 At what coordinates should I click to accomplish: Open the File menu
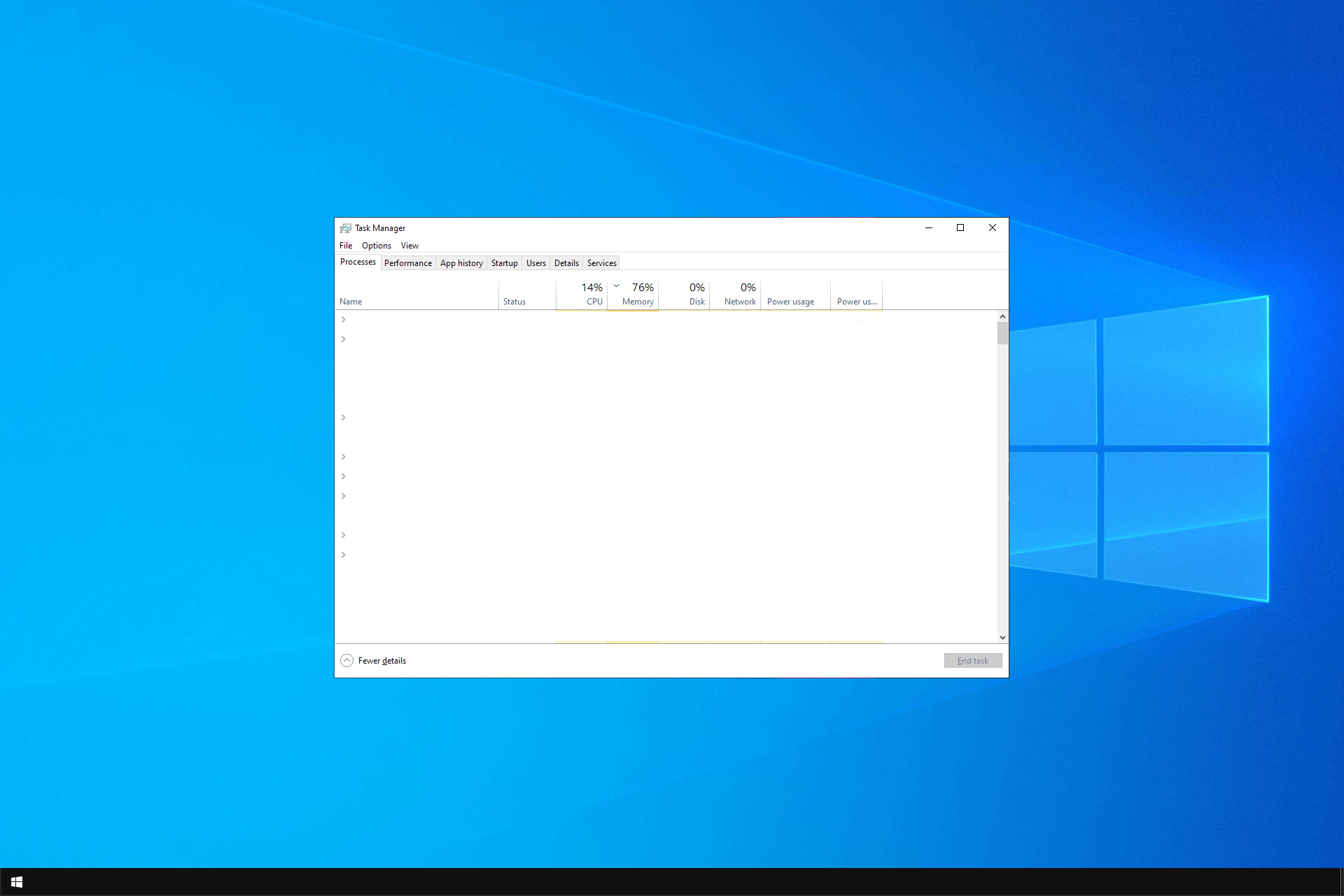[x=346, y=246]
